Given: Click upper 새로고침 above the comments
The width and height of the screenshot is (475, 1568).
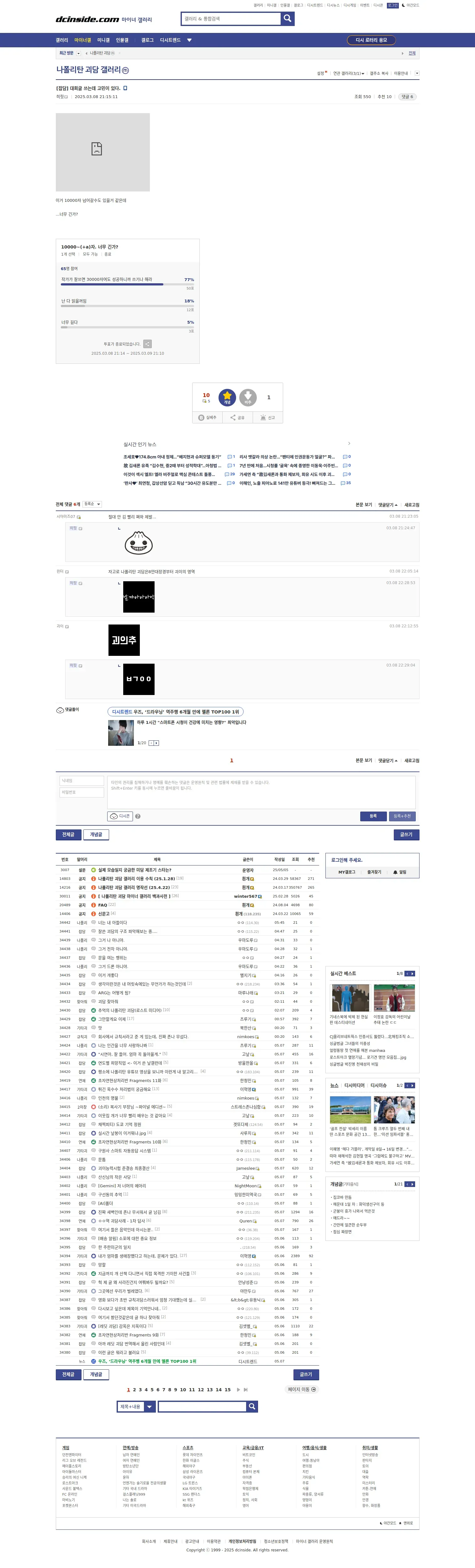Looking at the screenshot, I should click(x=412, y=504).
